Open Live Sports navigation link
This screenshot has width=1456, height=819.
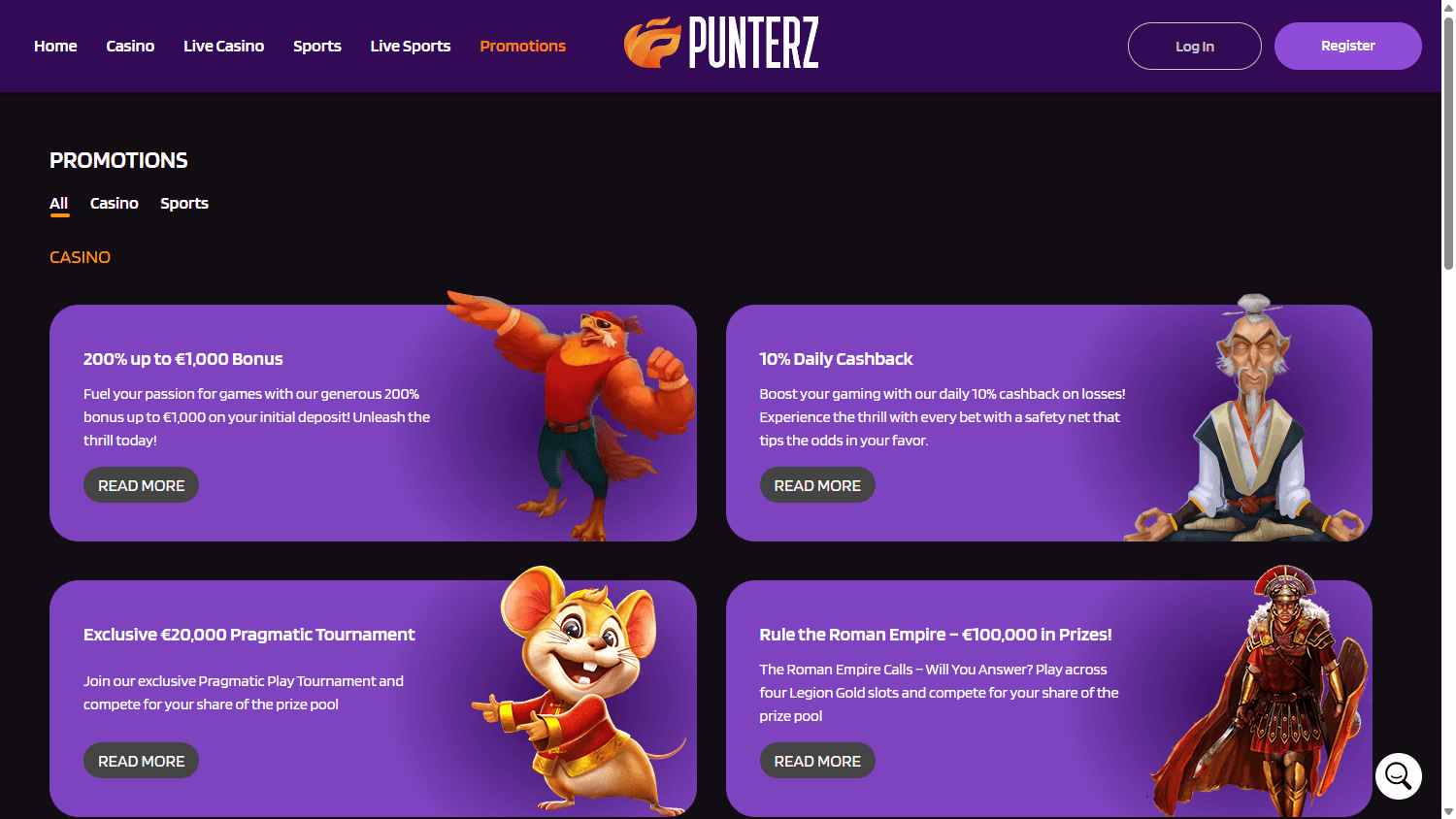(x=411, y=46)
